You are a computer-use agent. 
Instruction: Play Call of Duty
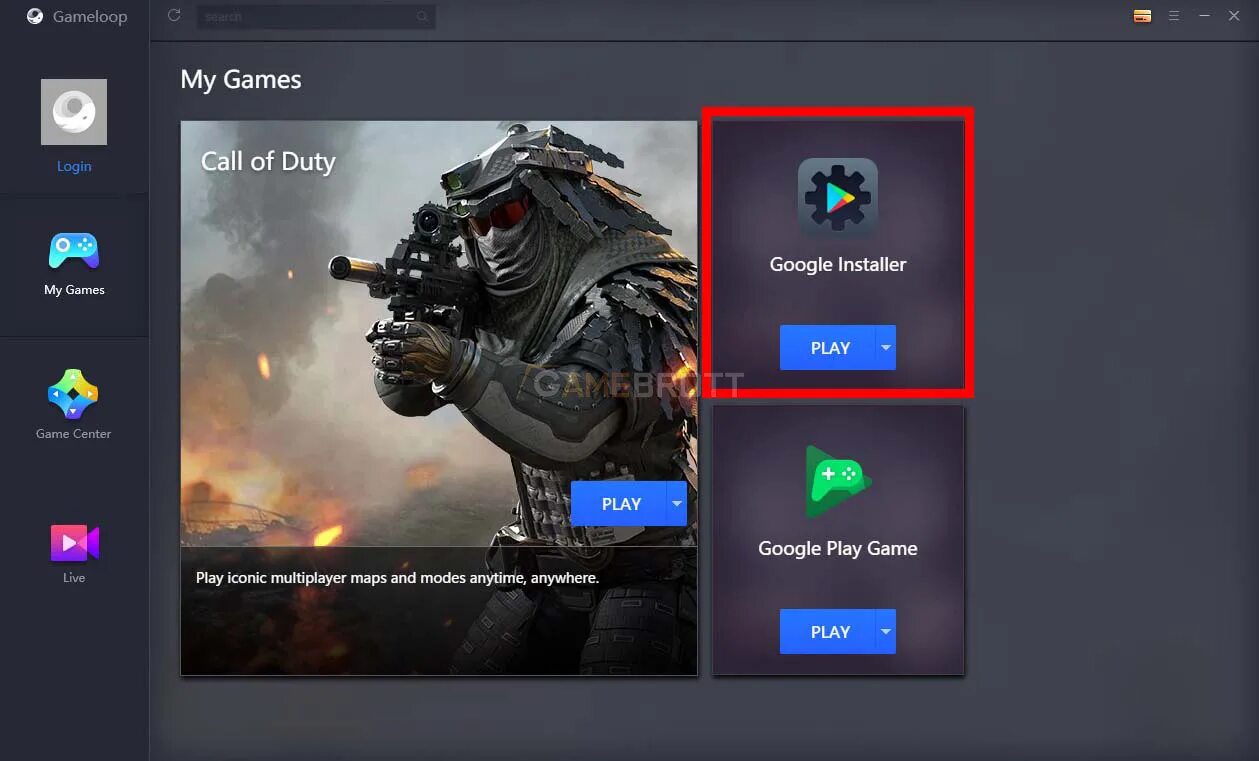point(620,504)
